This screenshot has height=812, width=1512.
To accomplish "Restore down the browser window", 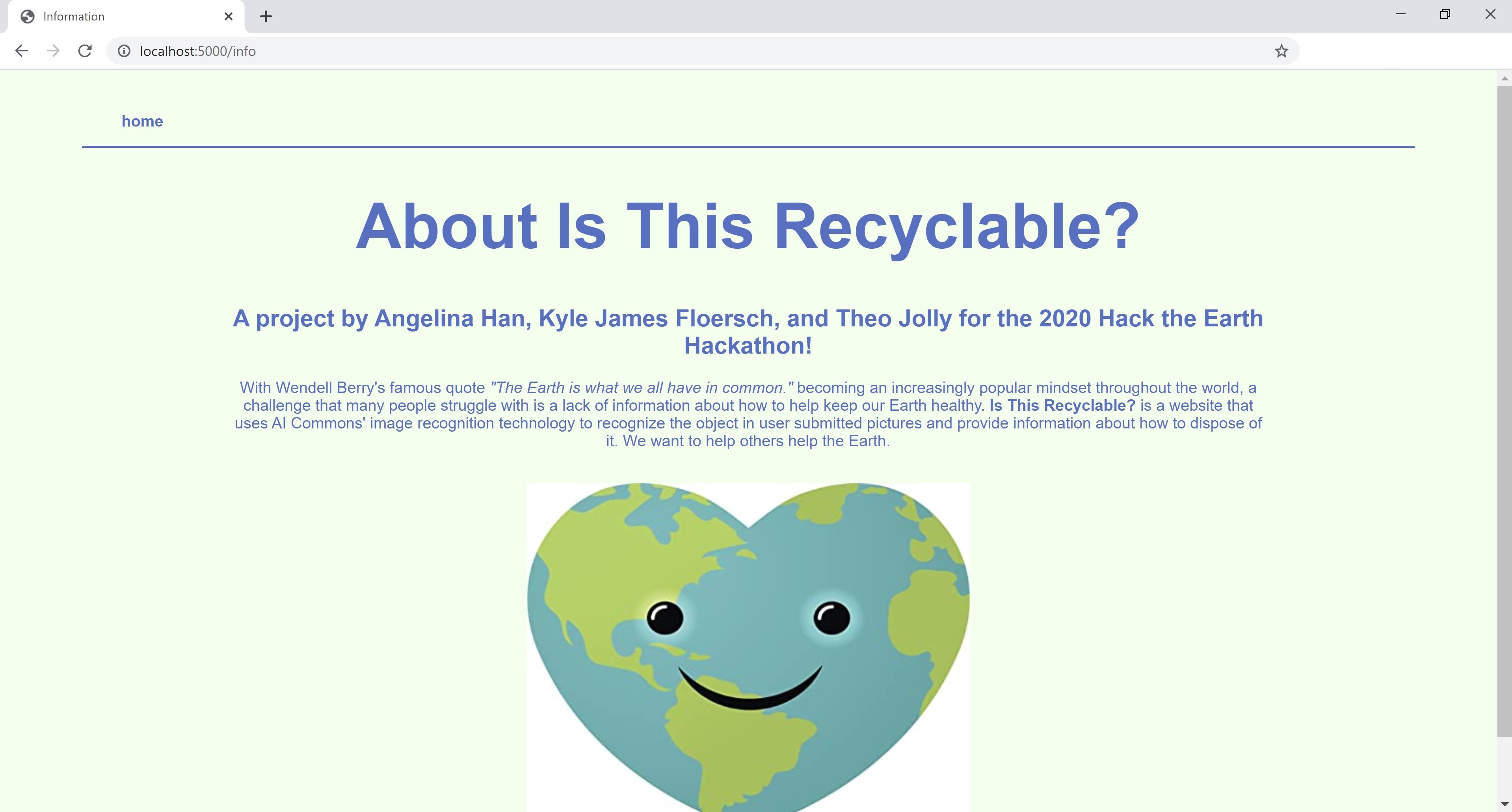I will point(1445,14).
